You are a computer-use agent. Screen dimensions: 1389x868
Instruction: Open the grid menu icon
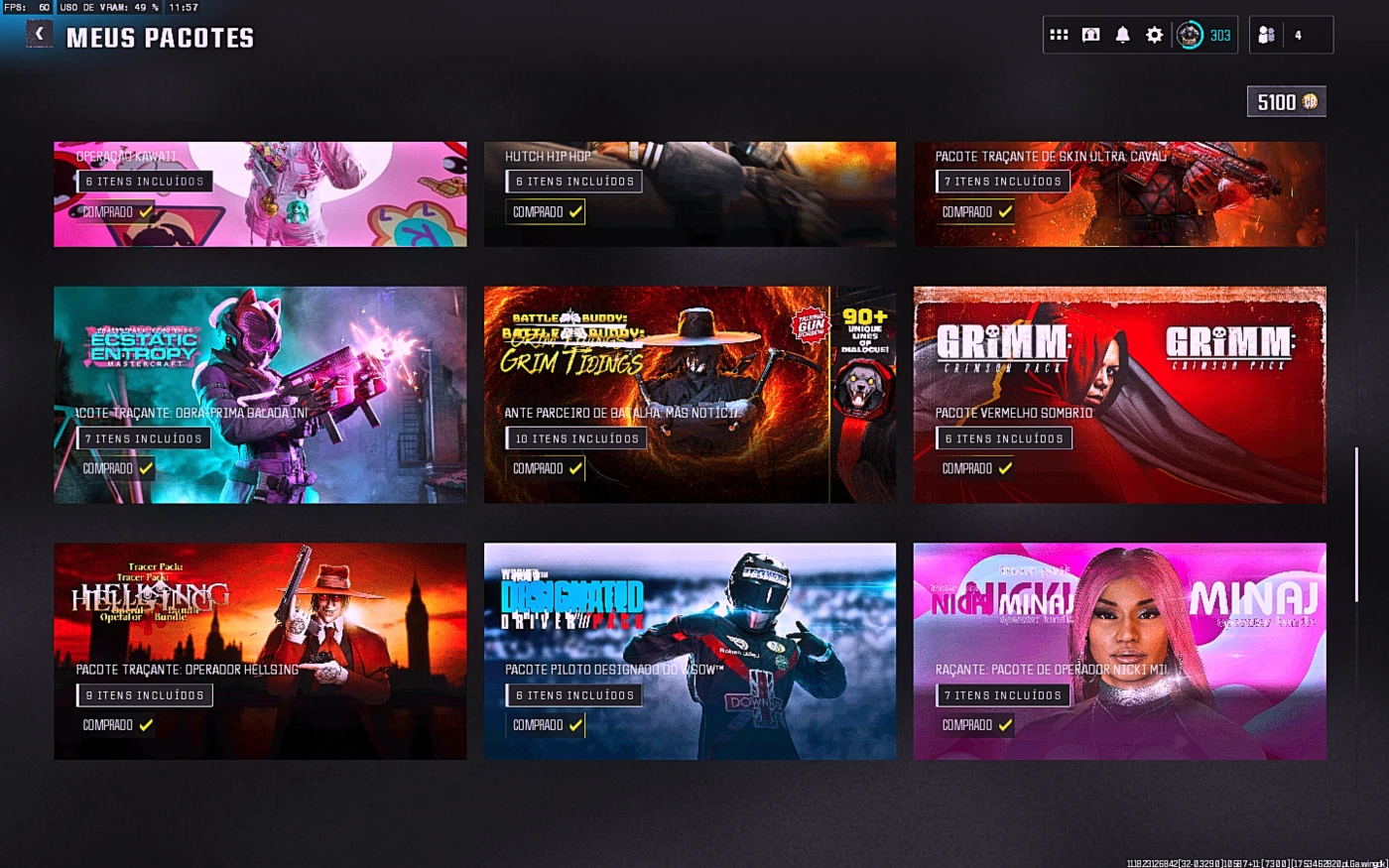click(x=1059, y=35)
